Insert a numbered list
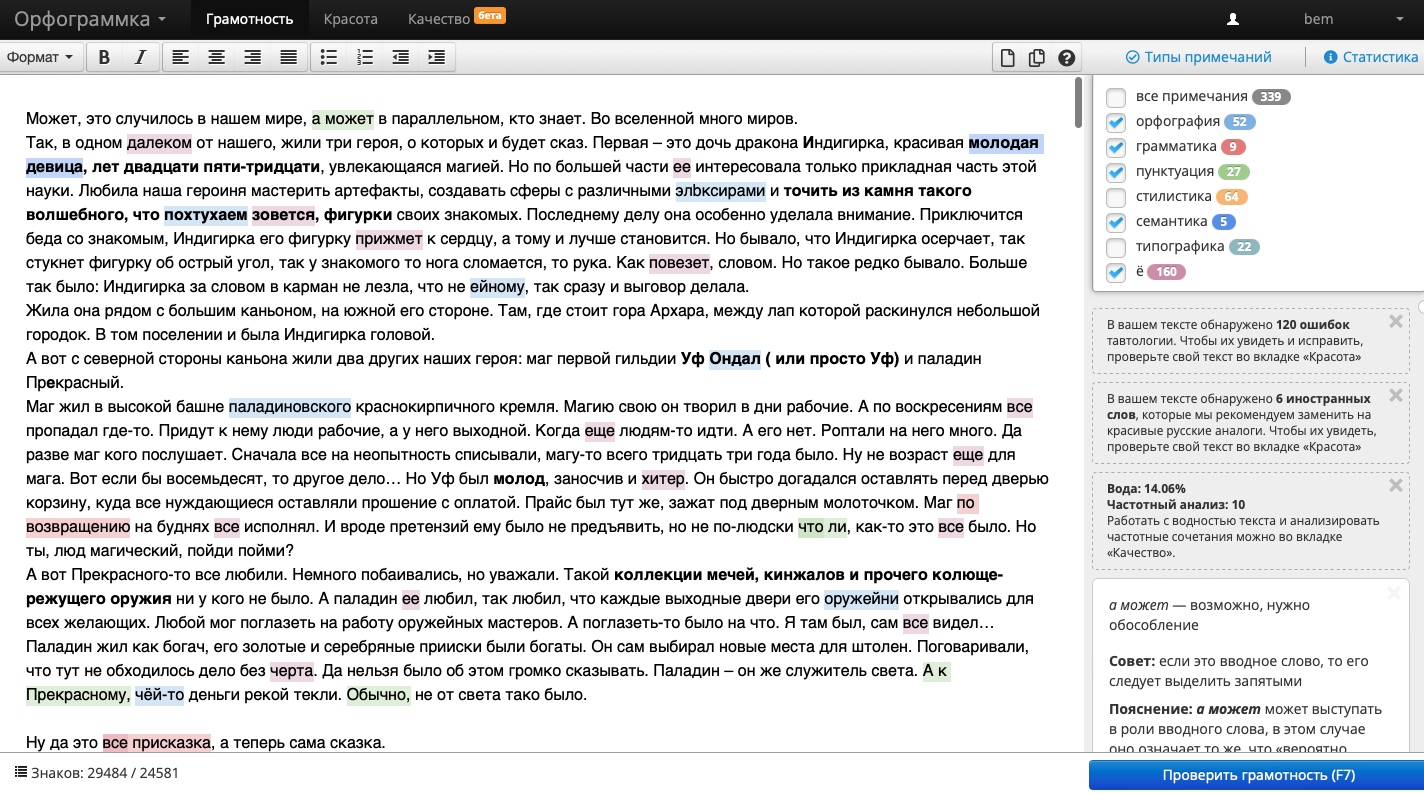 coord(365,57)
